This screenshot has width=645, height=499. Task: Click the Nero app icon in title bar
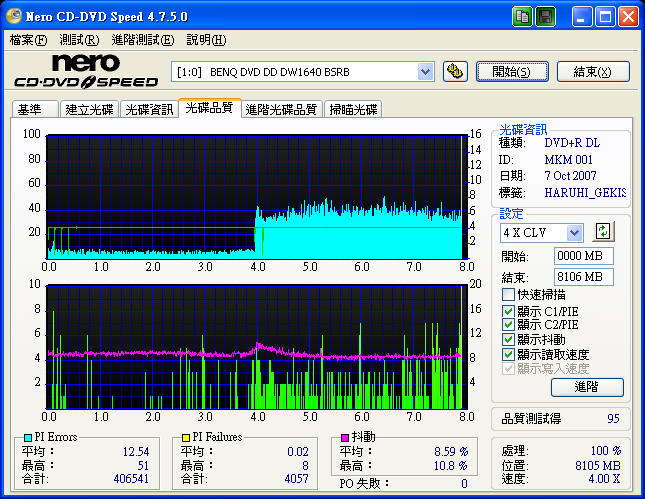coord(14,16)
